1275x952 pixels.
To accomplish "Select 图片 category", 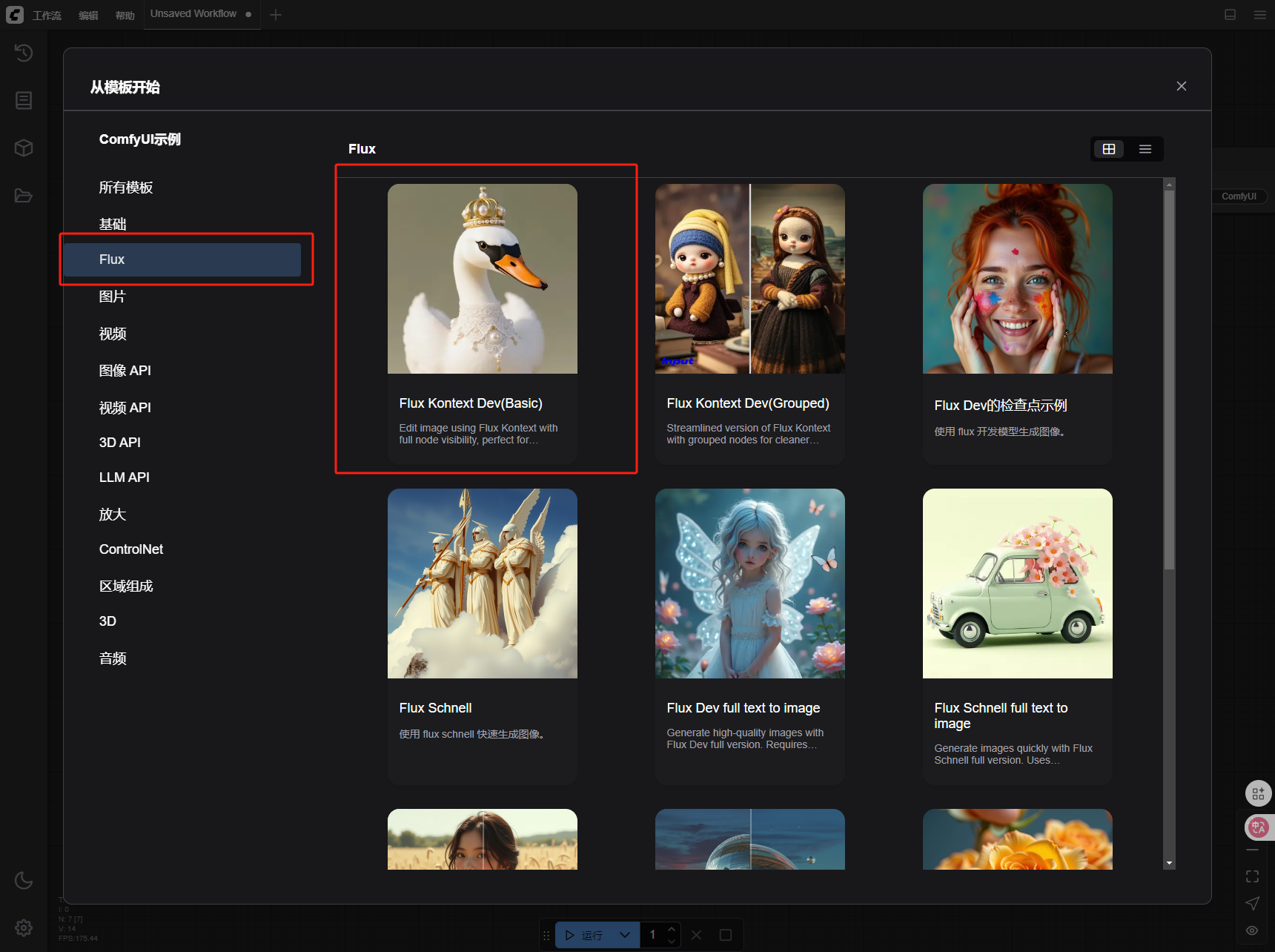I will [182, 297].
